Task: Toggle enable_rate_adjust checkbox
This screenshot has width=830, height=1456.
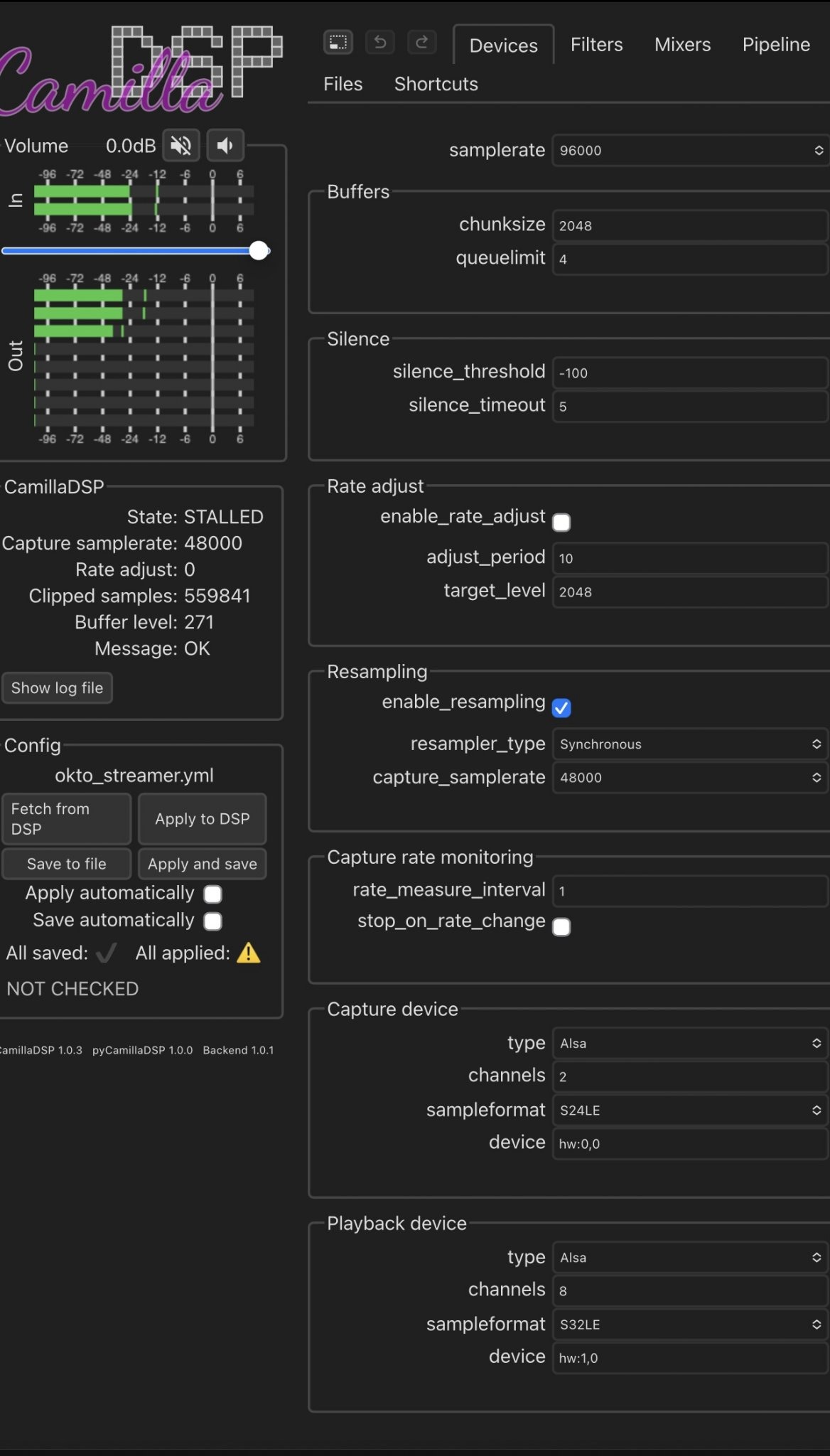Action: [561, 523]
